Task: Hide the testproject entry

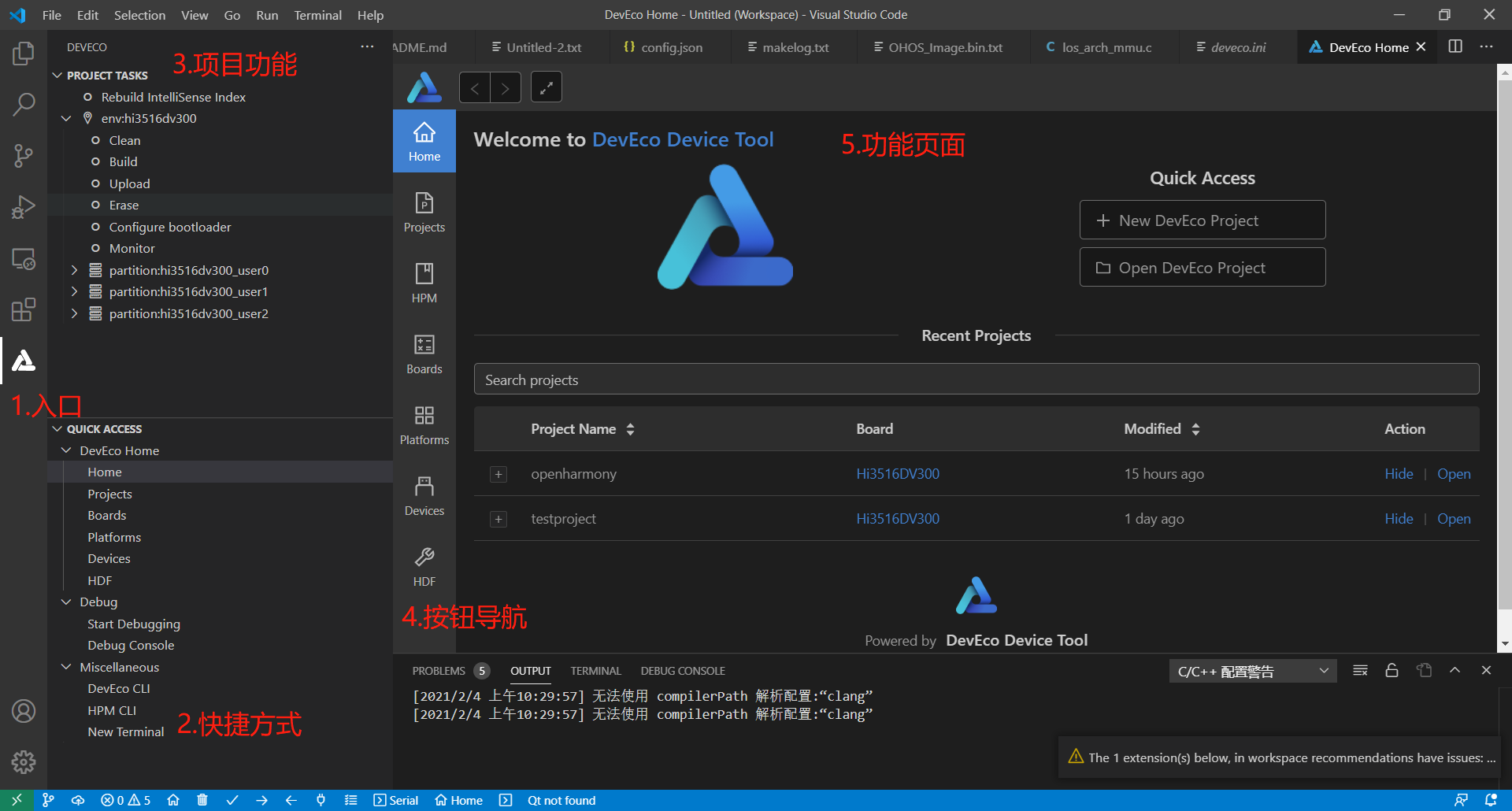Action: (1399, 519)
